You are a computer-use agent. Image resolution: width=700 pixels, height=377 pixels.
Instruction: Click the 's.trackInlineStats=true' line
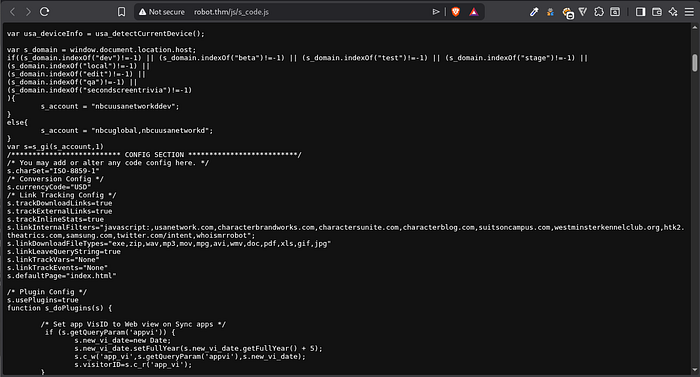(55, 219)
